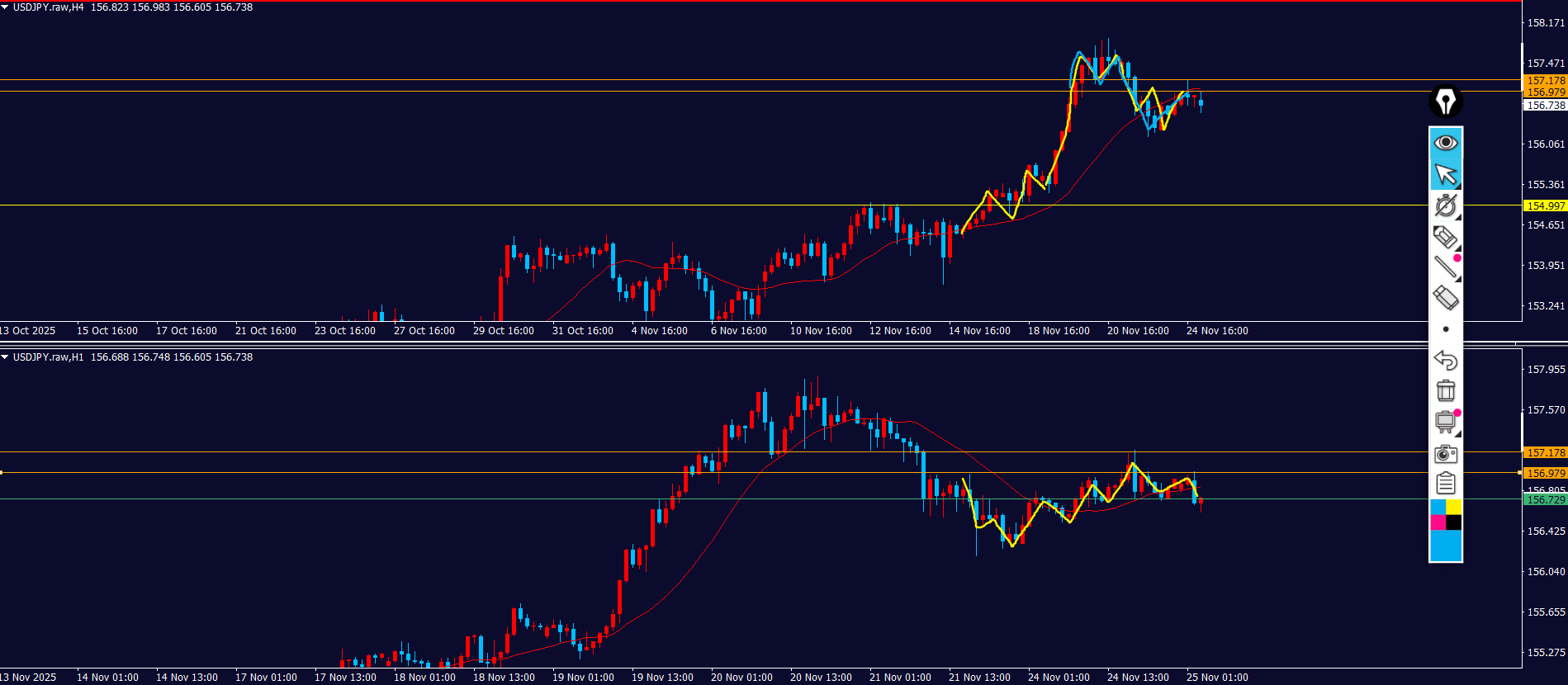Pick the magenta color swatch
Screen dimensions: 1568x685
point(1438,522)
